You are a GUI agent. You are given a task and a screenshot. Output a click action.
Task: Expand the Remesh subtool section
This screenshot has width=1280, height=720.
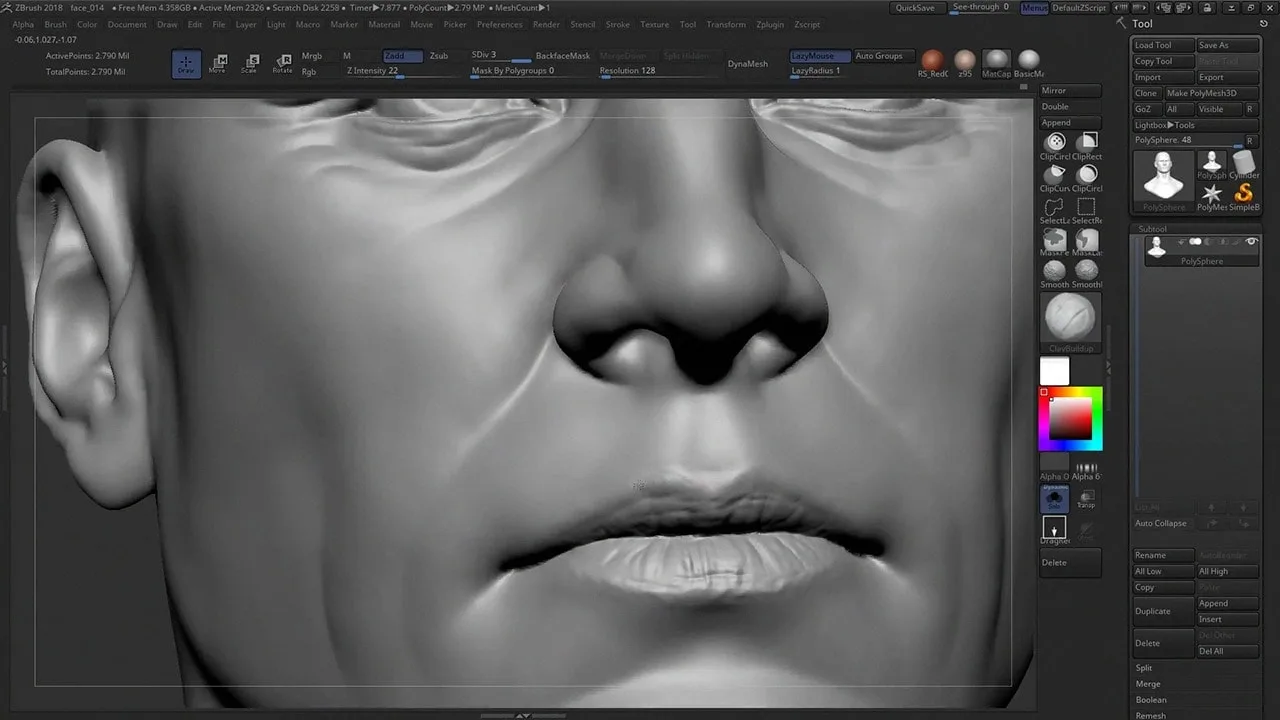pyautogui.click(x=1150, y=716)
